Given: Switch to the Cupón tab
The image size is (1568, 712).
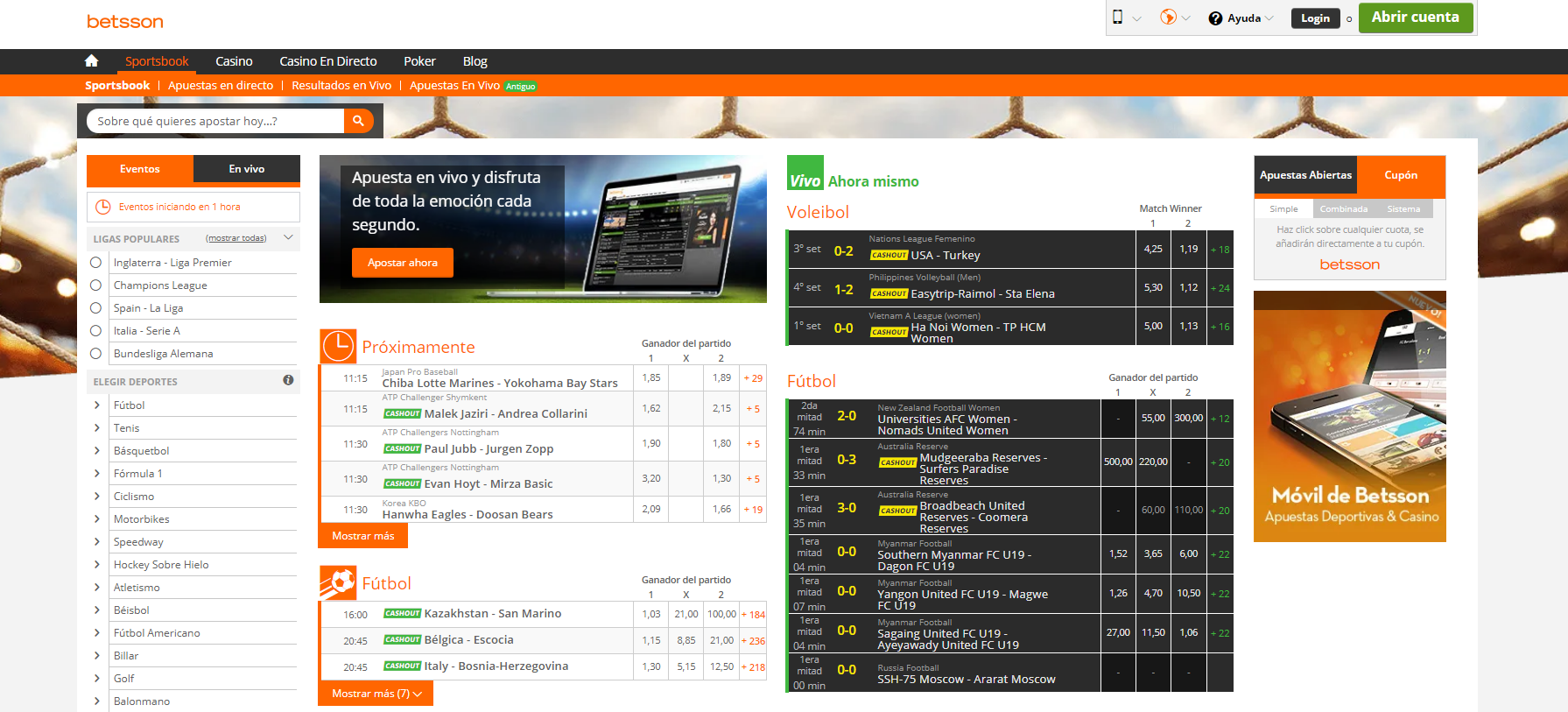Looking at the screenshot, I should coord(1401,175).
